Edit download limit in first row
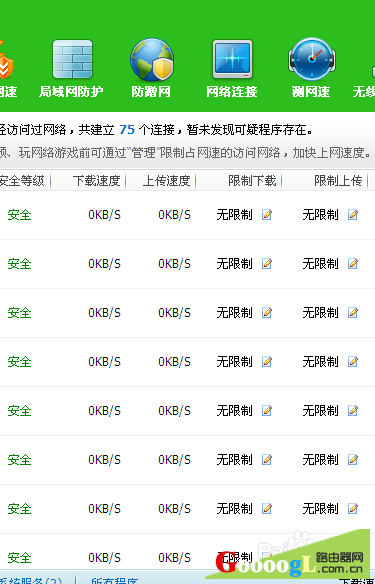This screenshot has height=584, width=375. pos(267,215)
